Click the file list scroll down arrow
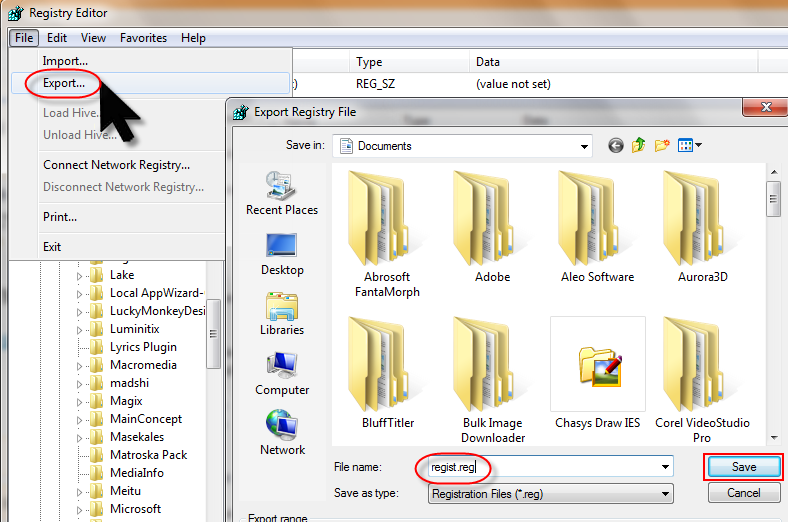Screen dimensions: 788x522 tap(774, 438)
